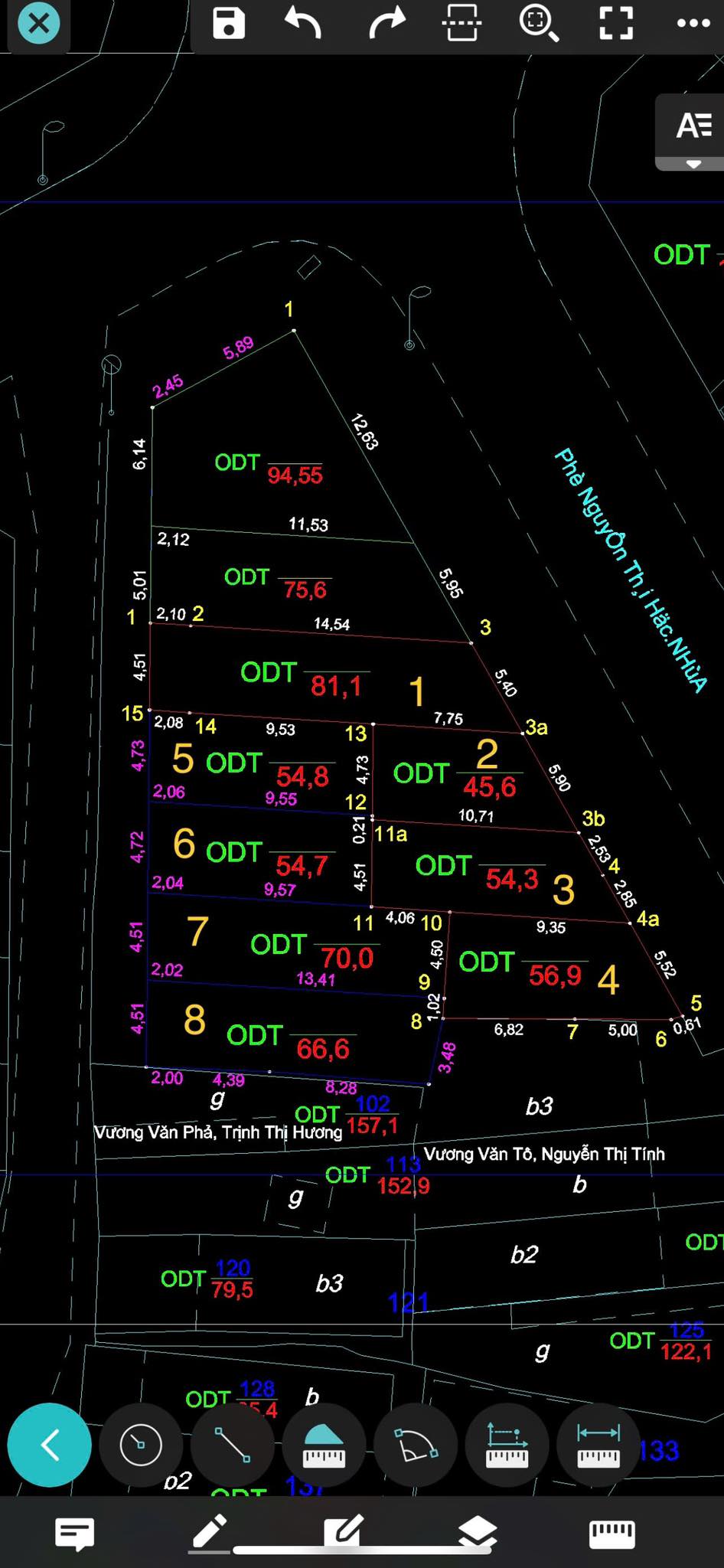
Task: Select the line distance measurement tool
Action: [x=232, y=1445]
